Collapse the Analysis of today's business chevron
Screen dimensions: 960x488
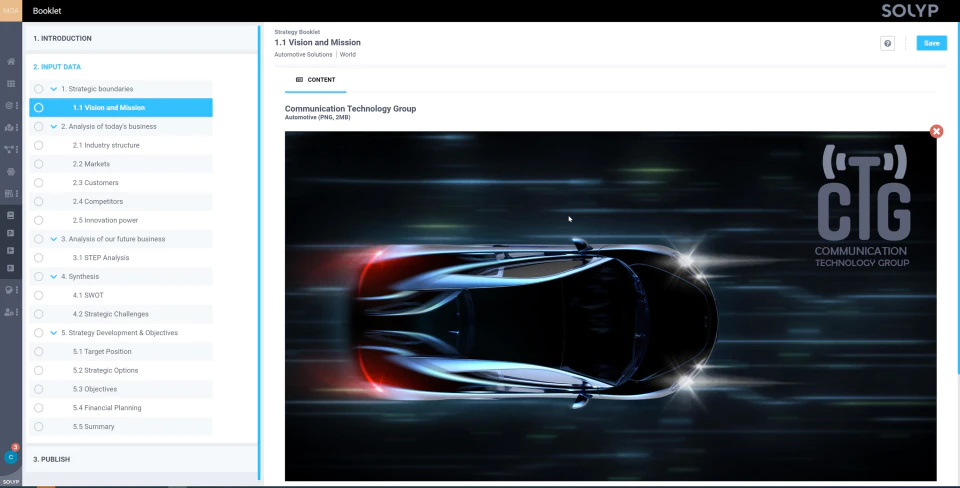tap(53, 127)
